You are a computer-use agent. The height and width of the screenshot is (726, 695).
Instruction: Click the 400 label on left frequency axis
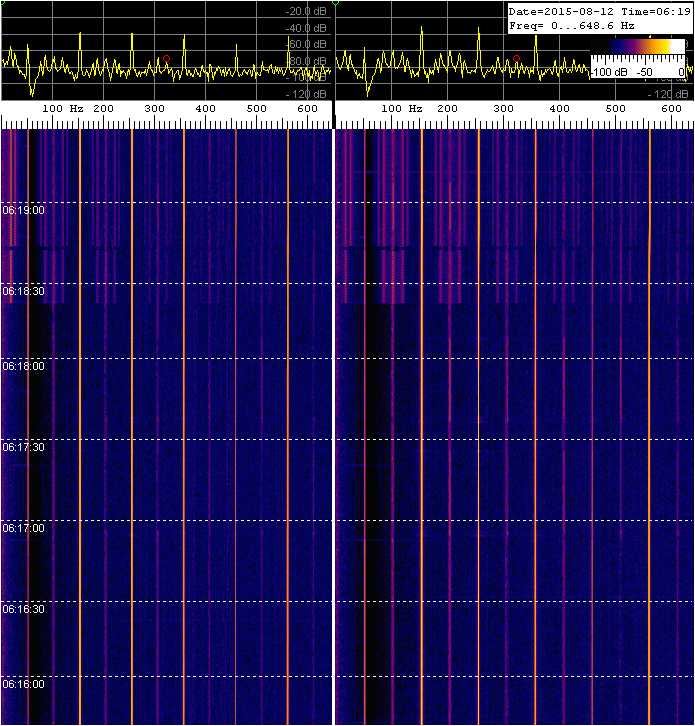click(x=205, y=109)
